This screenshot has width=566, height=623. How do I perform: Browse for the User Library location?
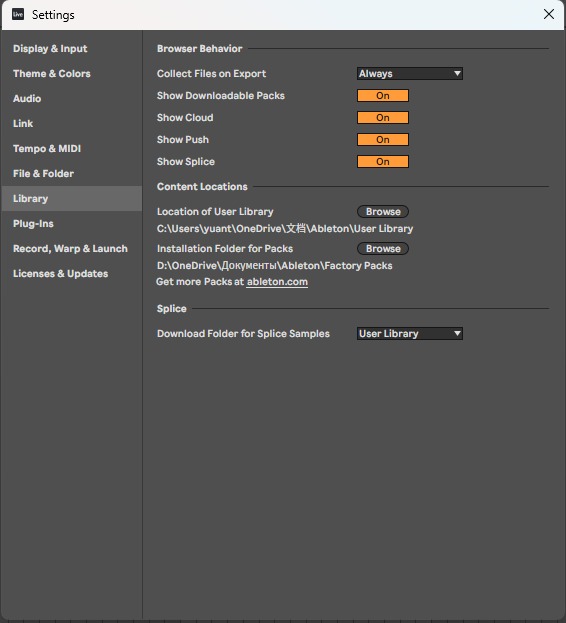point(383,212)
